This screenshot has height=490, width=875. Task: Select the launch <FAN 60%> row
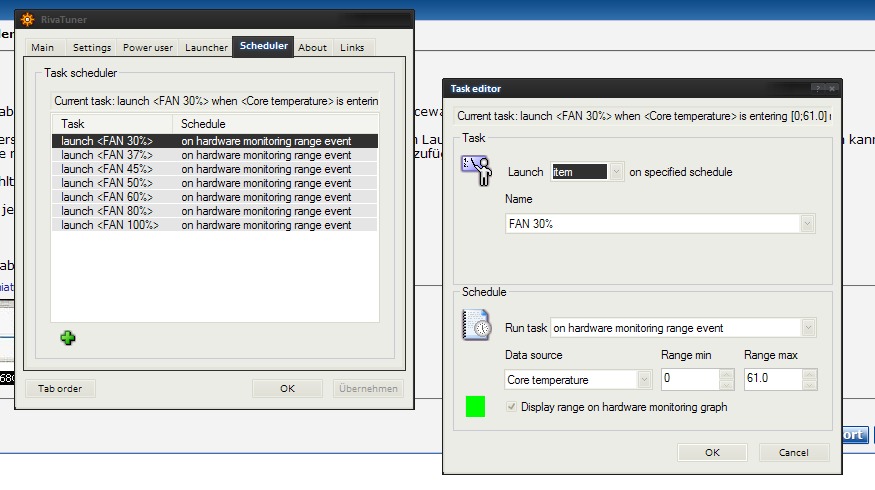click(215, 197)
